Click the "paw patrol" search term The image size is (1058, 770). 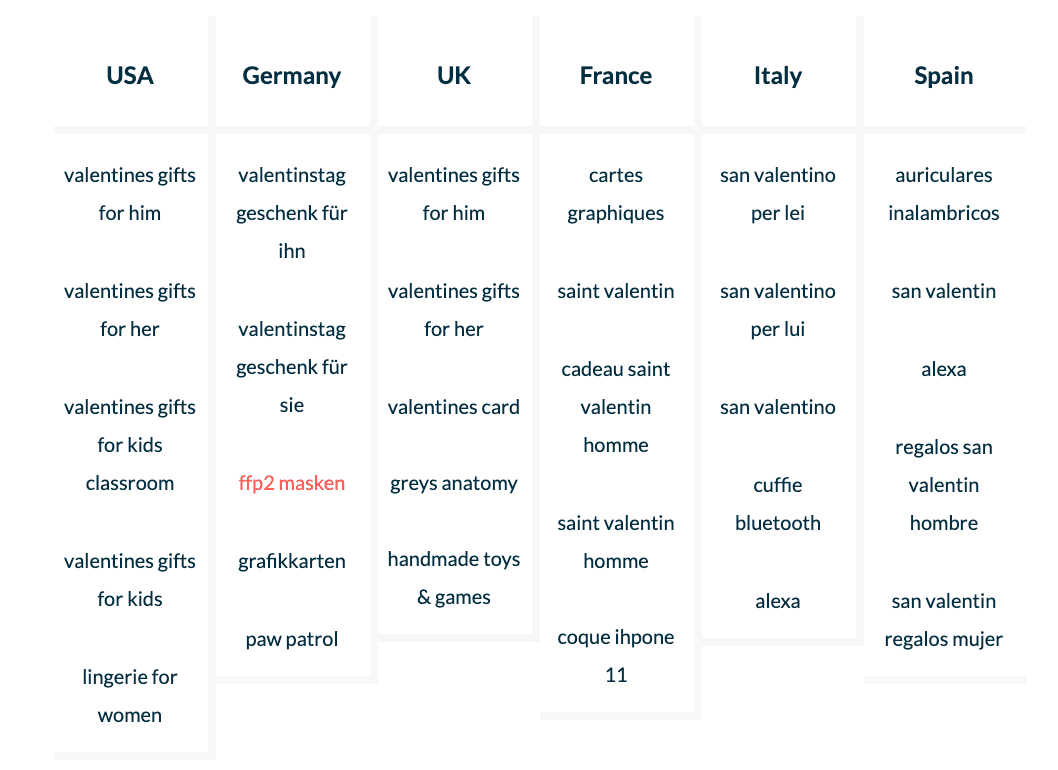point(292,639)
